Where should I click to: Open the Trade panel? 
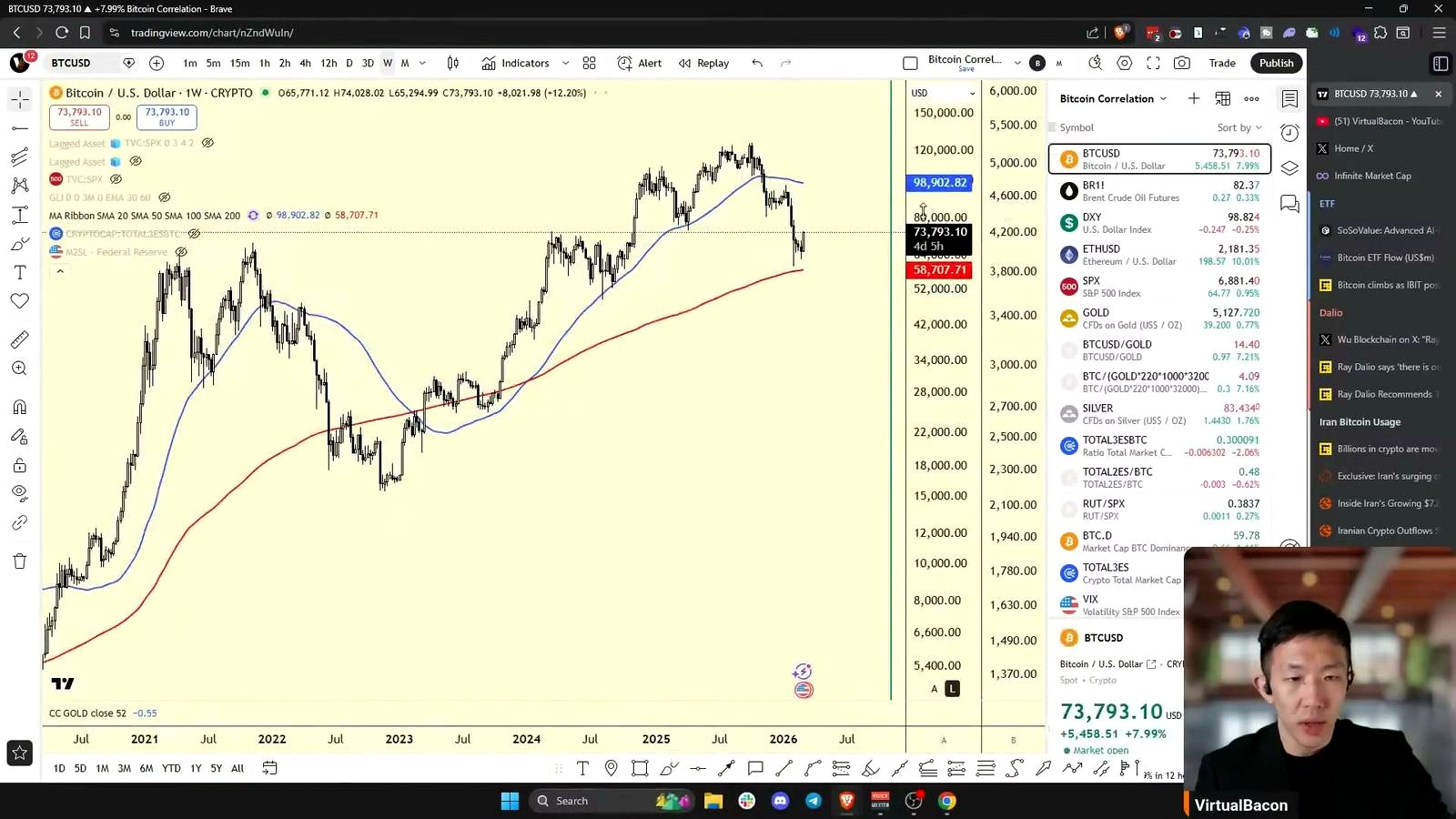1221,63
